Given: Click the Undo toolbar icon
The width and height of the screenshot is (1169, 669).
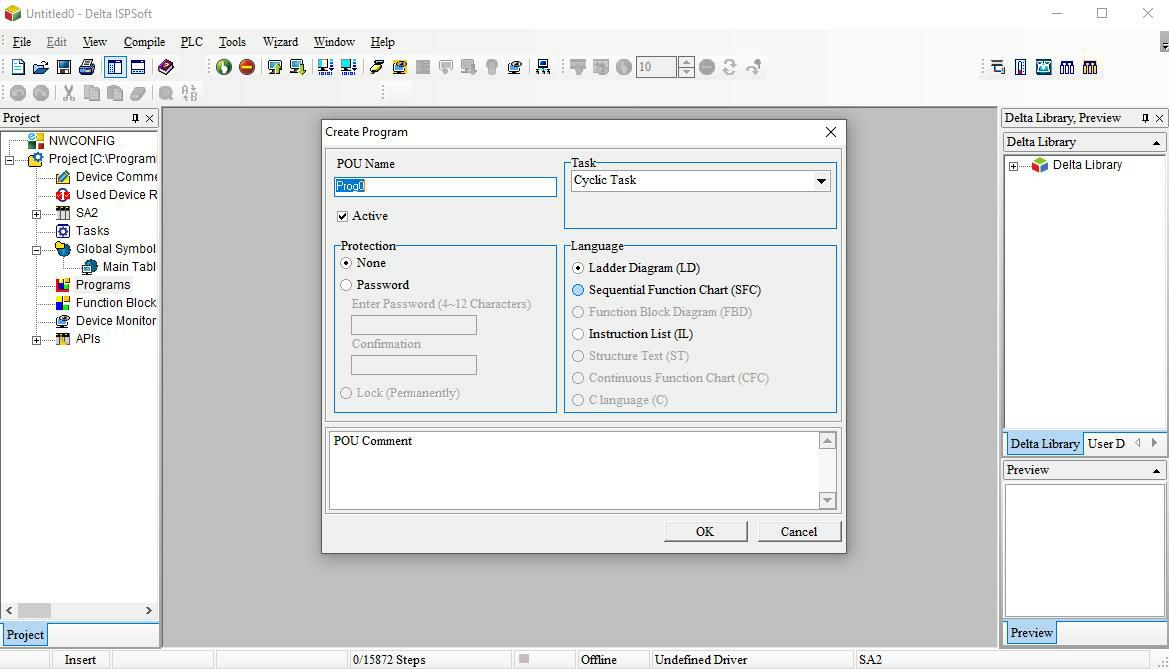Looking at the screenshot, I should pyautogui.click(x=18, y=93).
